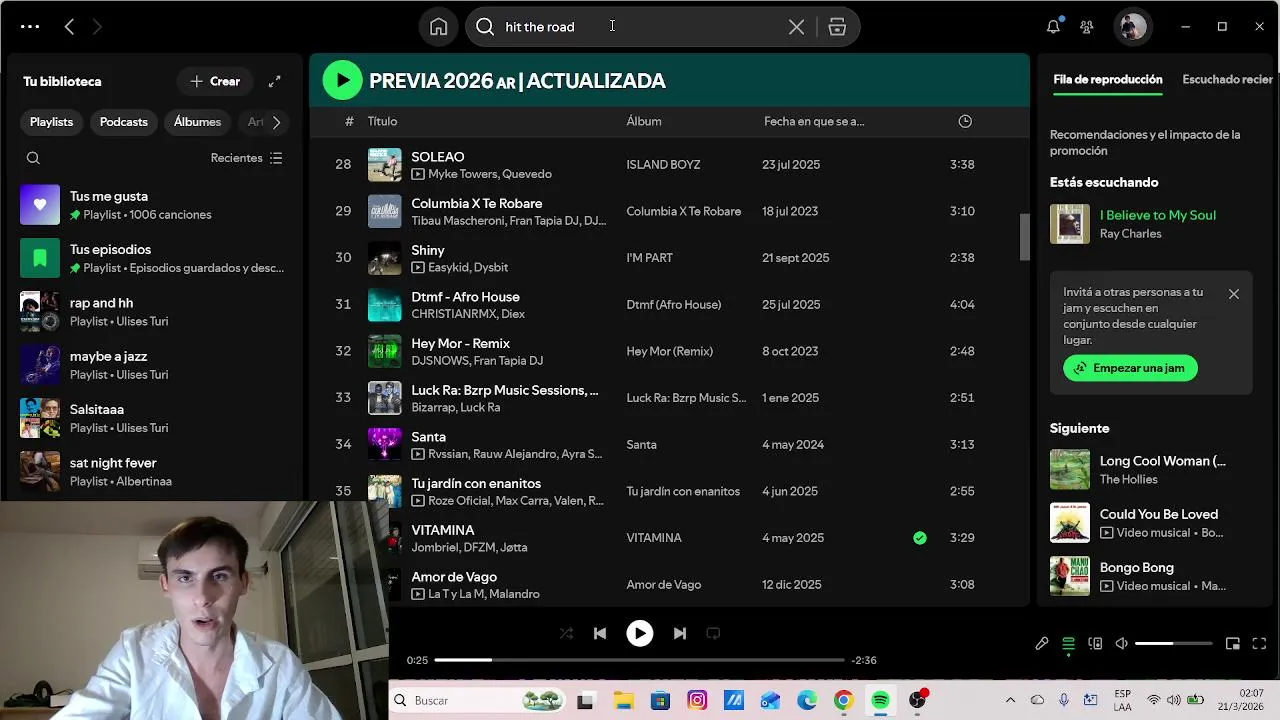1280x720 pixels.
Task: Open notifications bell
Action: (x=1053, y=27)
